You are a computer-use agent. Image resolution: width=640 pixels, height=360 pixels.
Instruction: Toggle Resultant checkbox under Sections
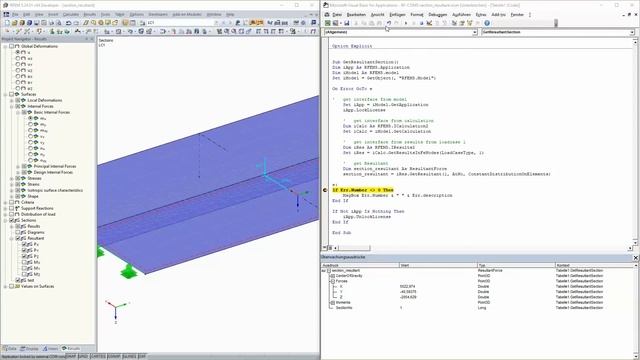pyautogui.click(x=18, y=238)
